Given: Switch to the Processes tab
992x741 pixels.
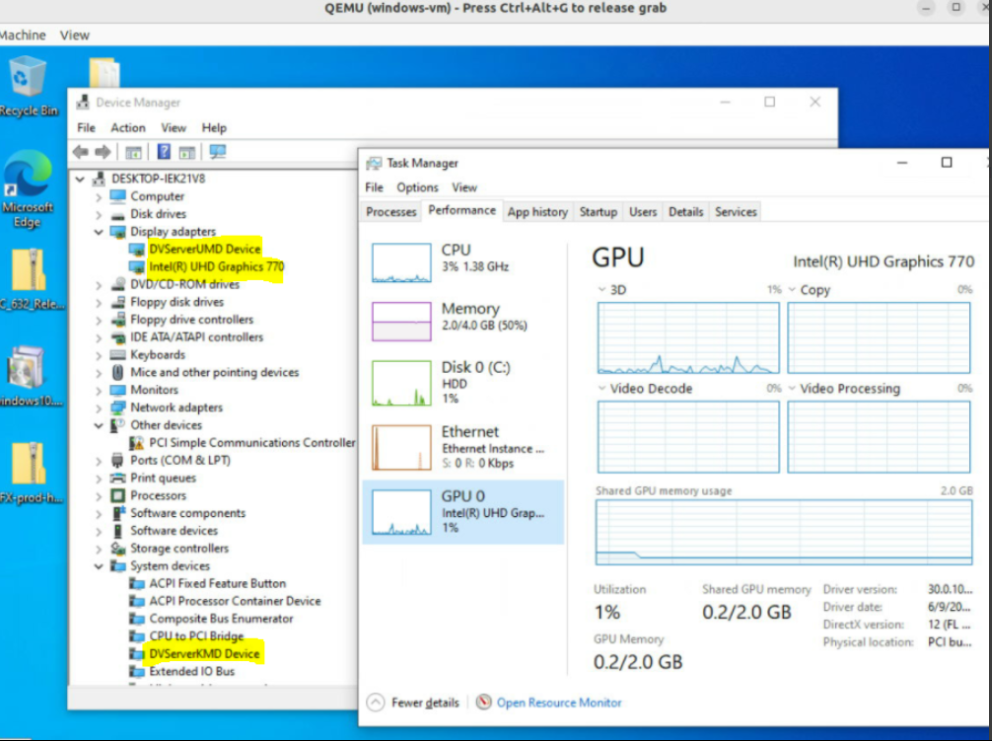Looking at the screenshot, I should click(391, 212).
